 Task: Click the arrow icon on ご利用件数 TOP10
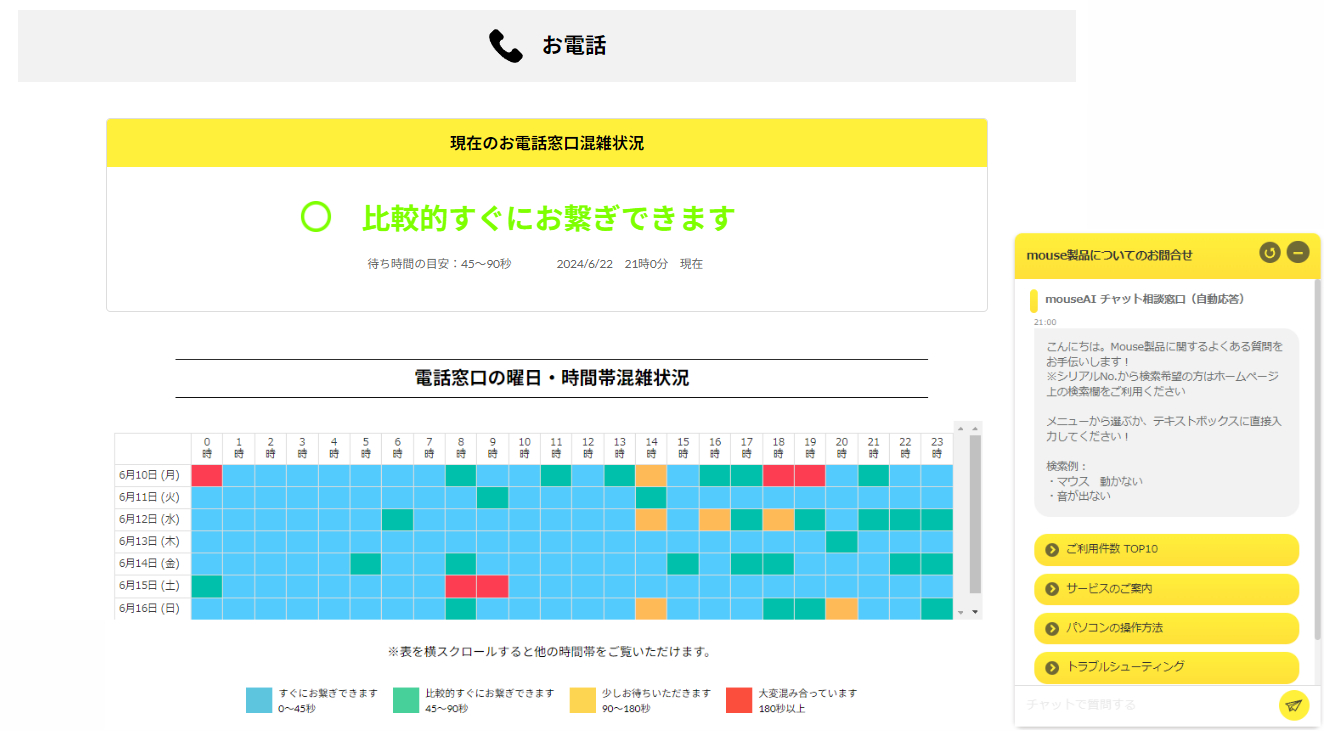1051,550
